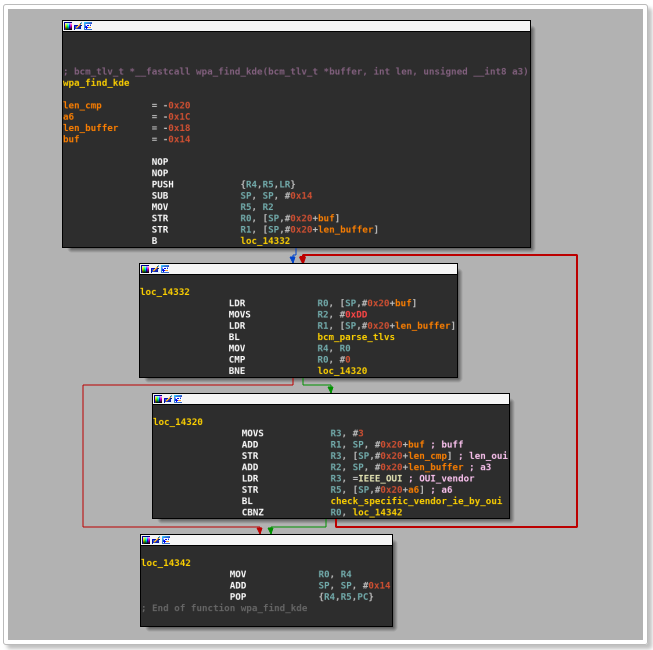Click the ADD R2 line with a3 comment
Screen dimensions: 653x650
(x=366, y=467)
